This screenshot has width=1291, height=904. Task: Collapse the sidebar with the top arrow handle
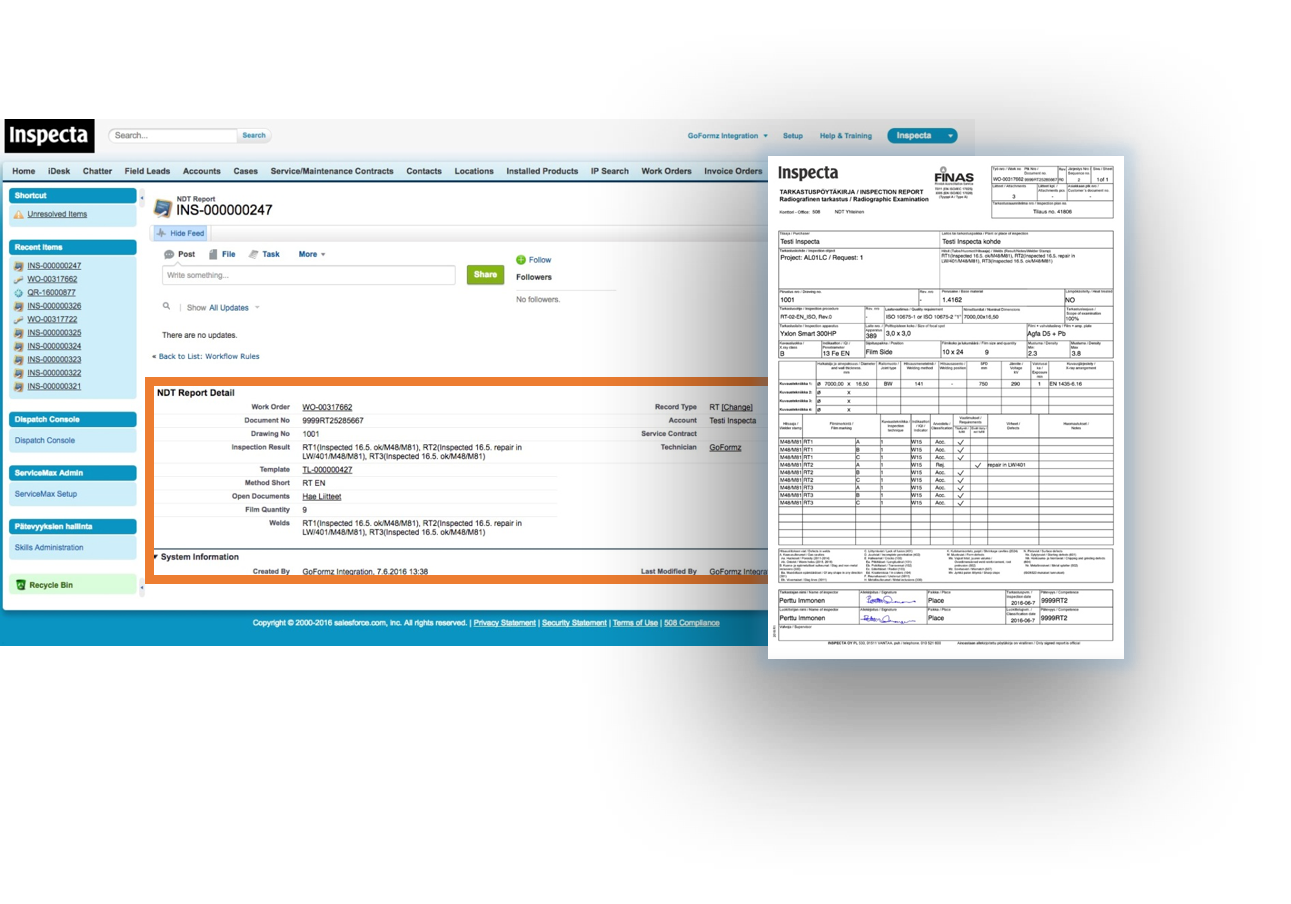(x=141, y=197)
